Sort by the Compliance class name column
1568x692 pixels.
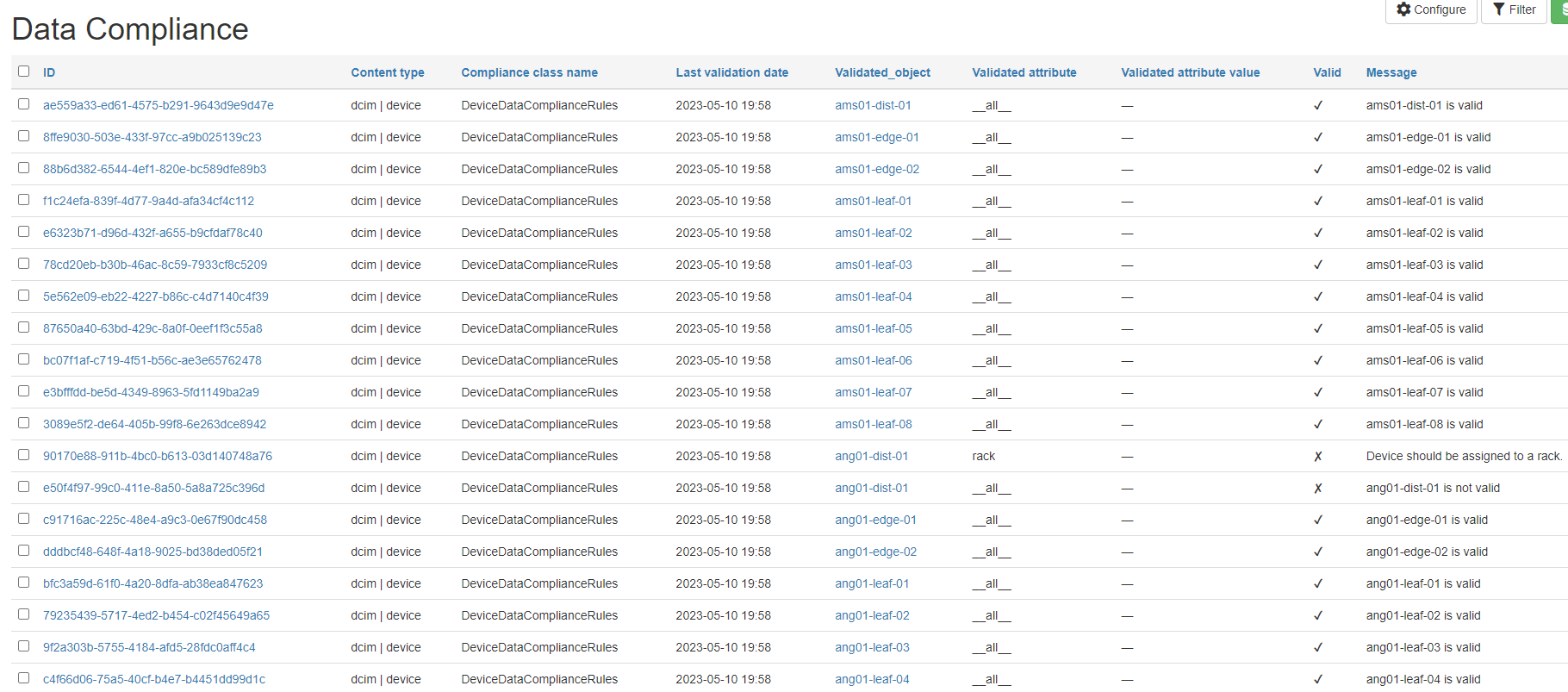pos(529,73)
